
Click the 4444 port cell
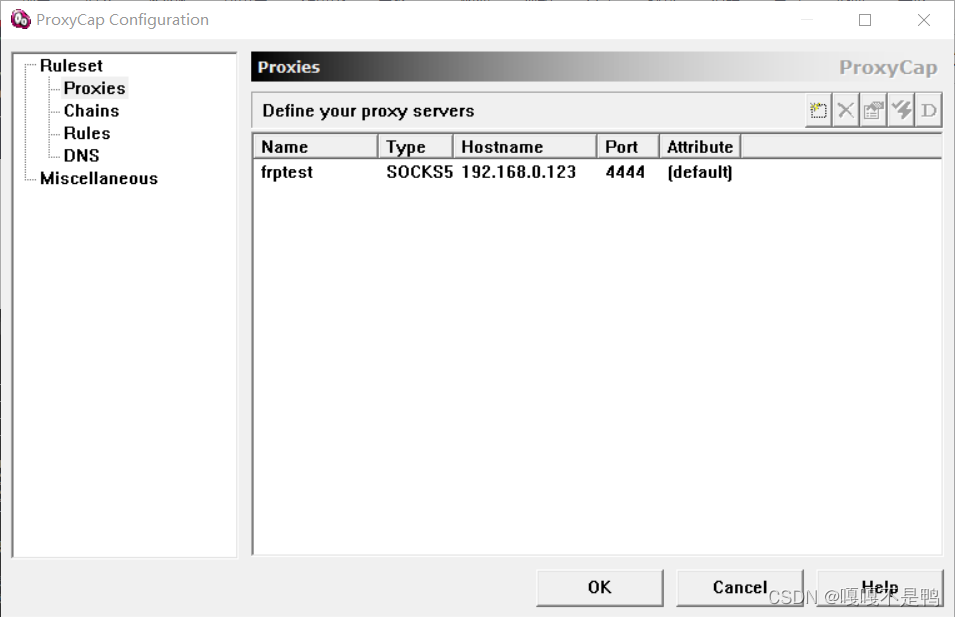625,172
